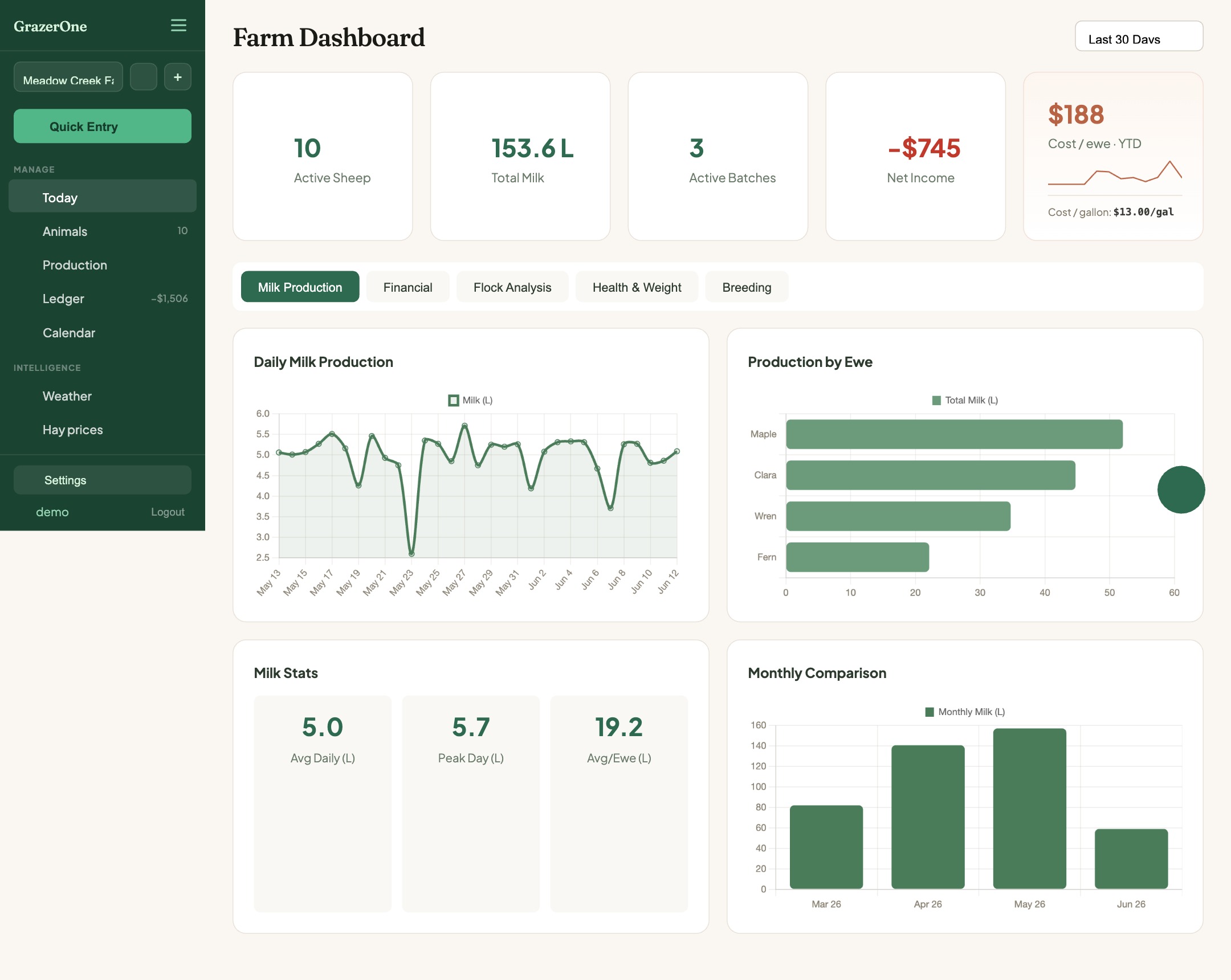
Task: Open the Today sidebar item
Action: pyautogui.click(x=102, y=197)
